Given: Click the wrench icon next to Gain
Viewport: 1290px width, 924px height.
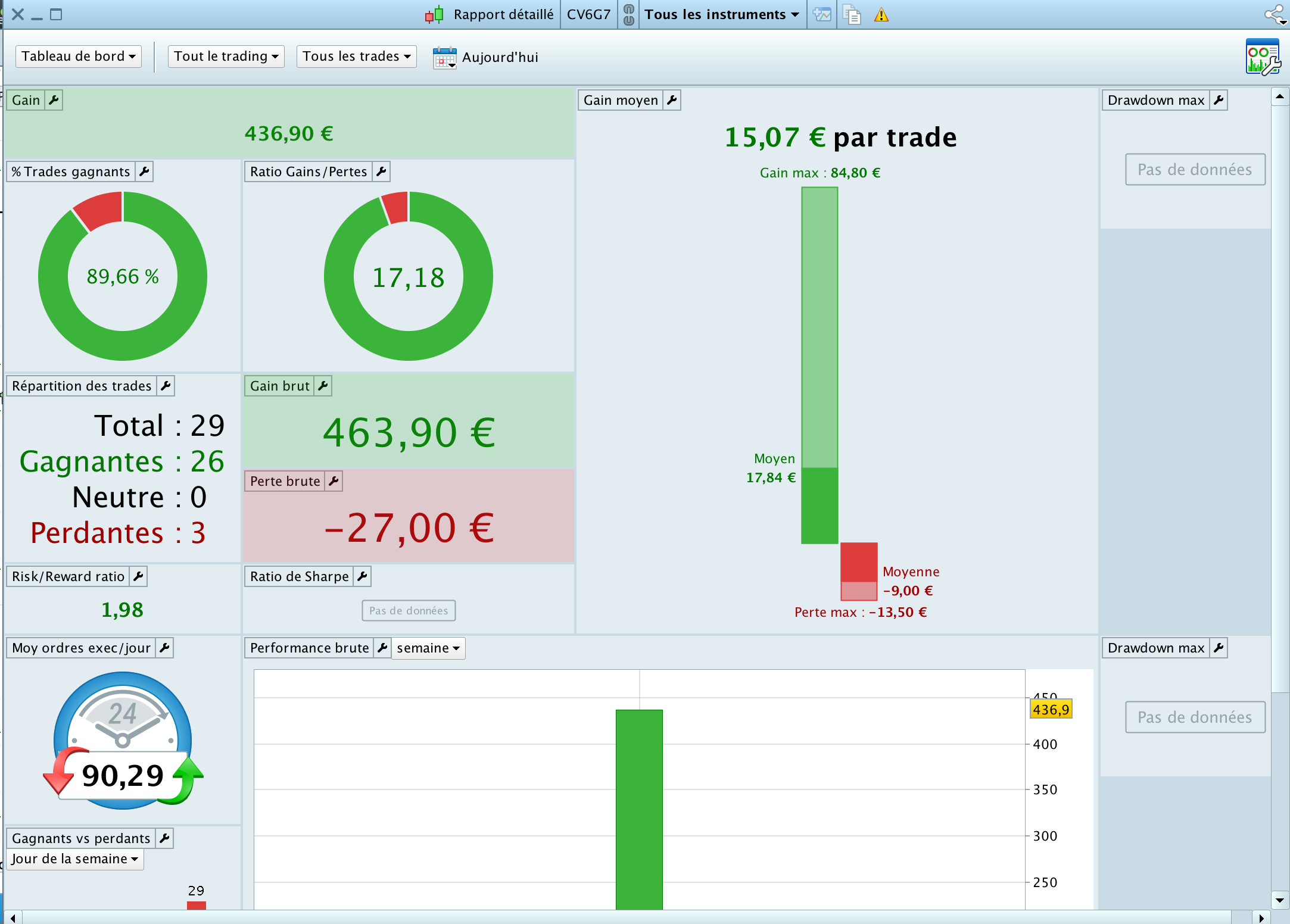Looking at the screenshot, I should [54, 100].
